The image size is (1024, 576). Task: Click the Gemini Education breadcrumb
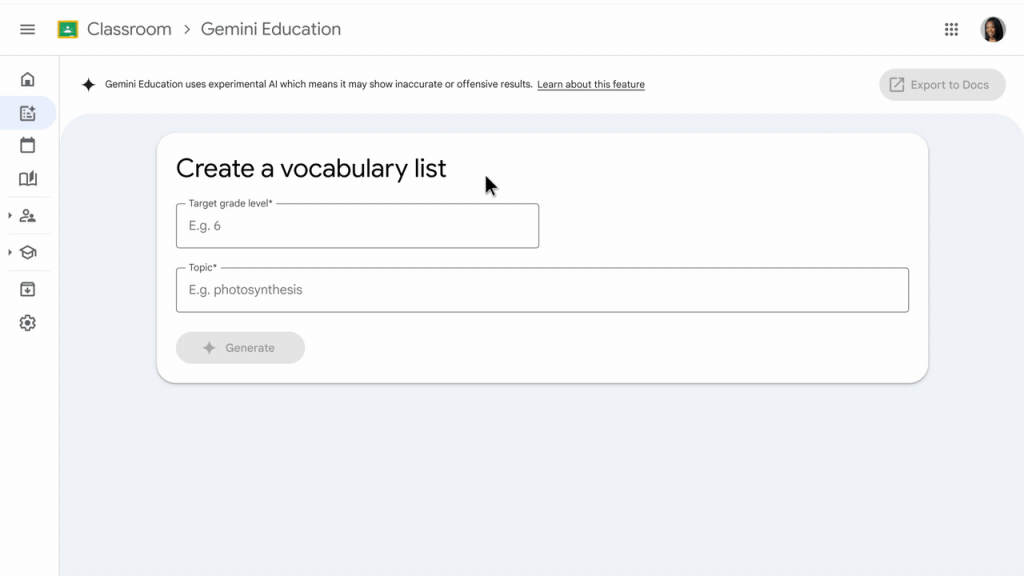[271, 30]
